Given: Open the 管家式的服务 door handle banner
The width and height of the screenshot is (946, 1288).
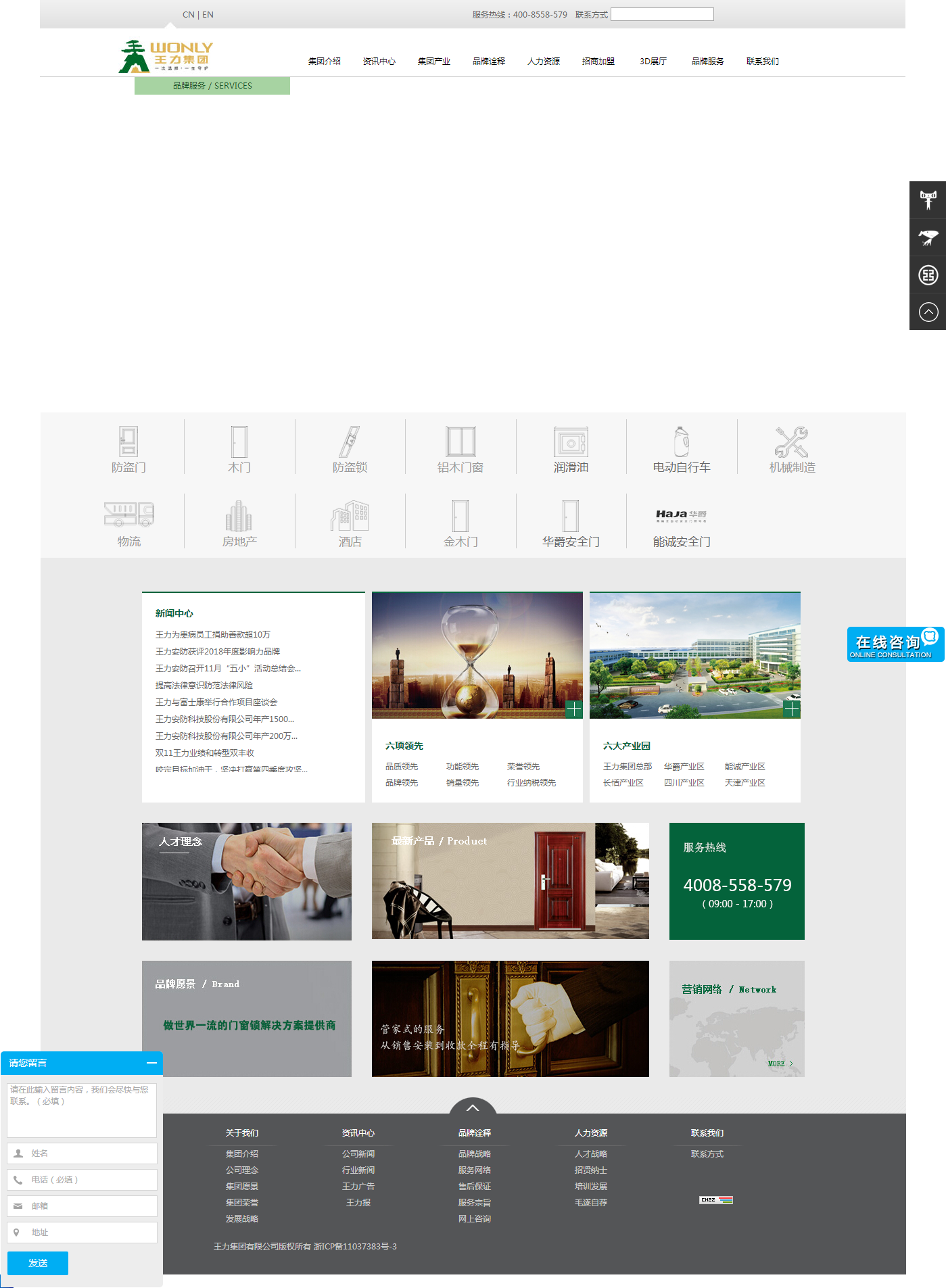Looking at the screenshot, I should [511, 1019].
